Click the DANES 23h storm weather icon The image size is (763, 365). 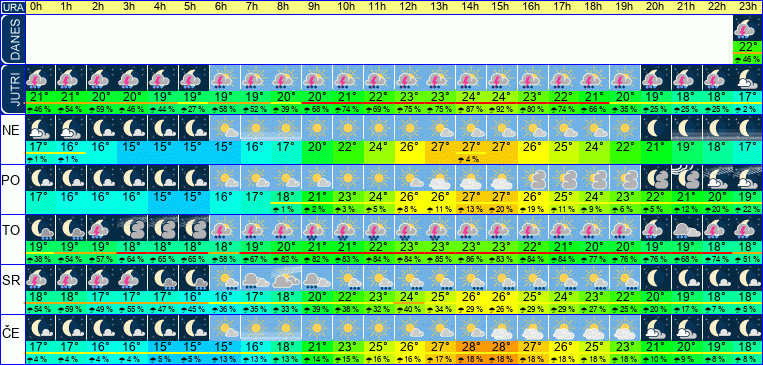pos(747,28)
